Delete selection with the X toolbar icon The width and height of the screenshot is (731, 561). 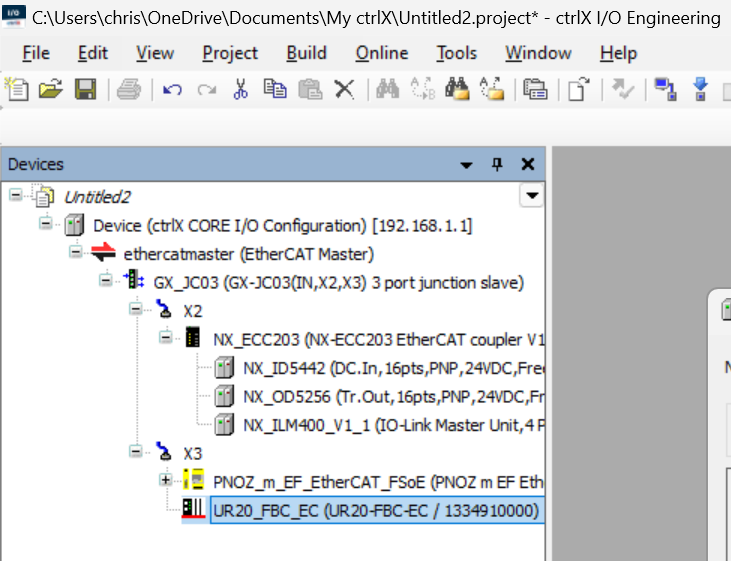[345, 89]
